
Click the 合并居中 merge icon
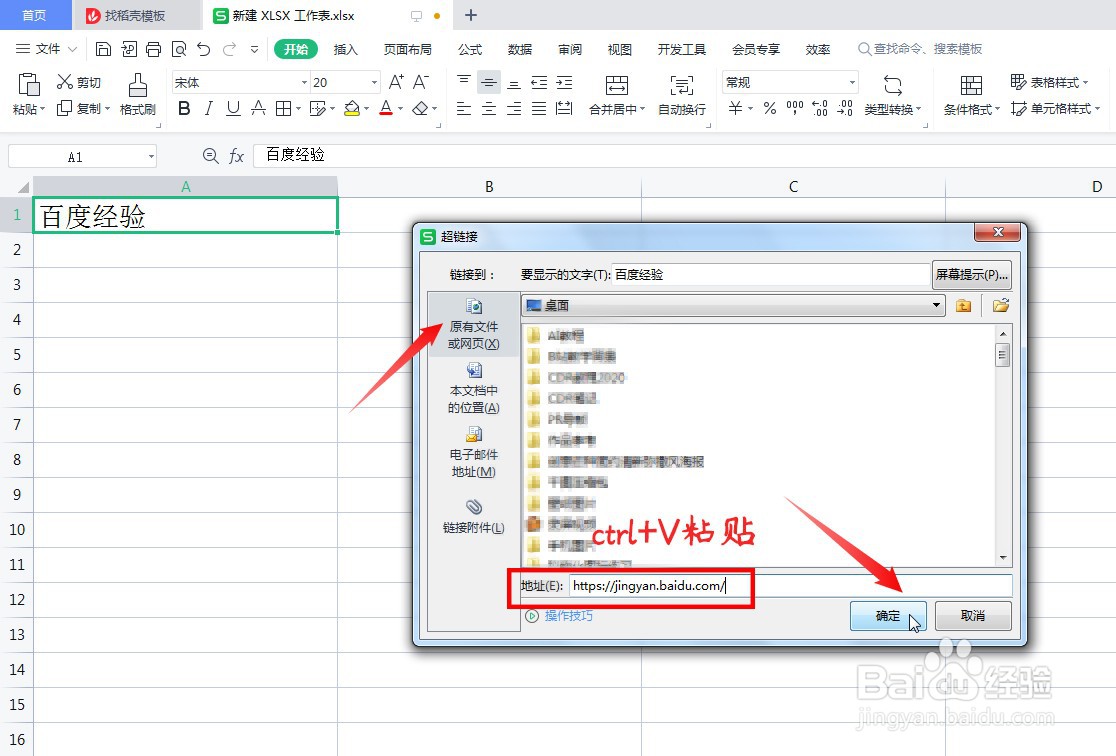coord(616,85)
